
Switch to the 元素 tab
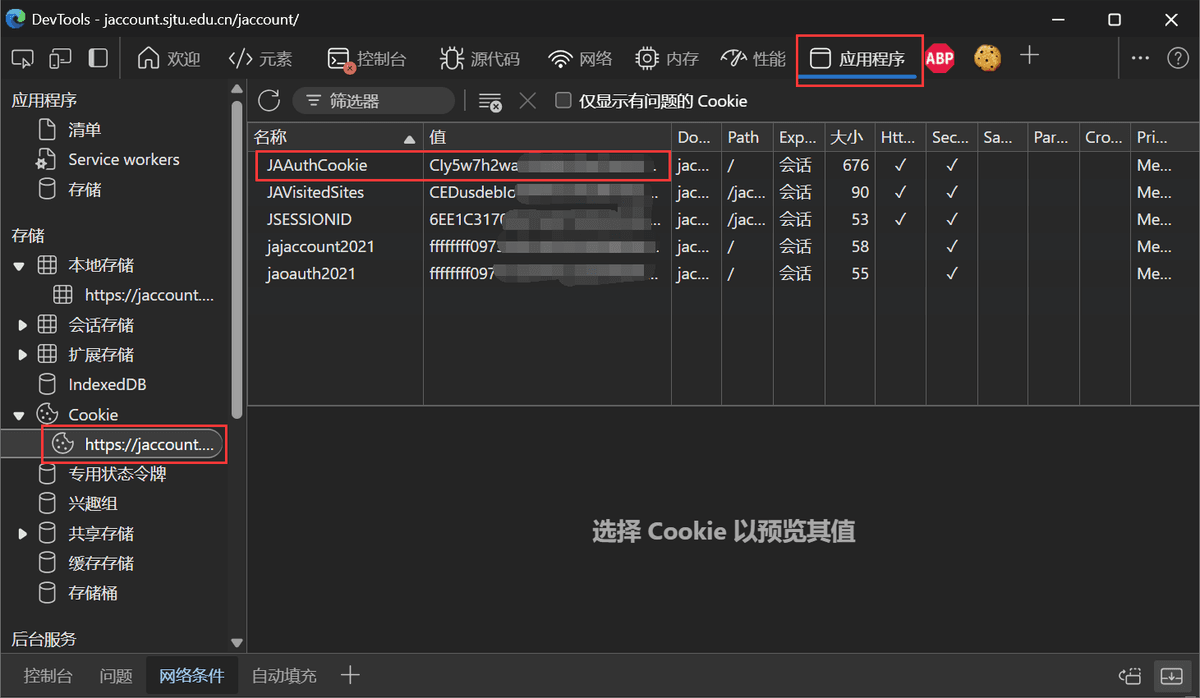click(x=260, y=58)
